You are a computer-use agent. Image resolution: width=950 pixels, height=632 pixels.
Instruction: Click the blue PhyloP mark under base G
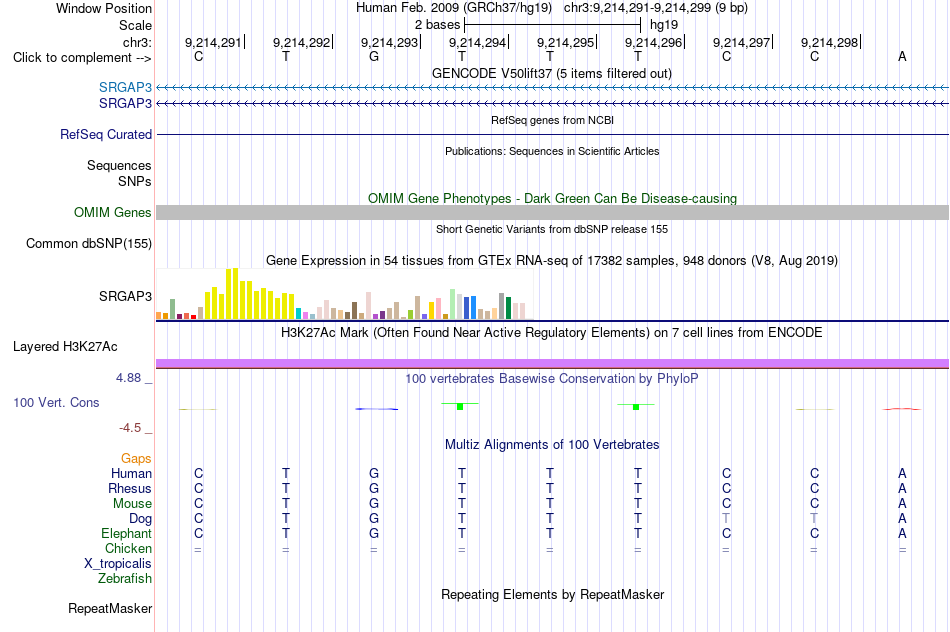click(x=376, y=409)
